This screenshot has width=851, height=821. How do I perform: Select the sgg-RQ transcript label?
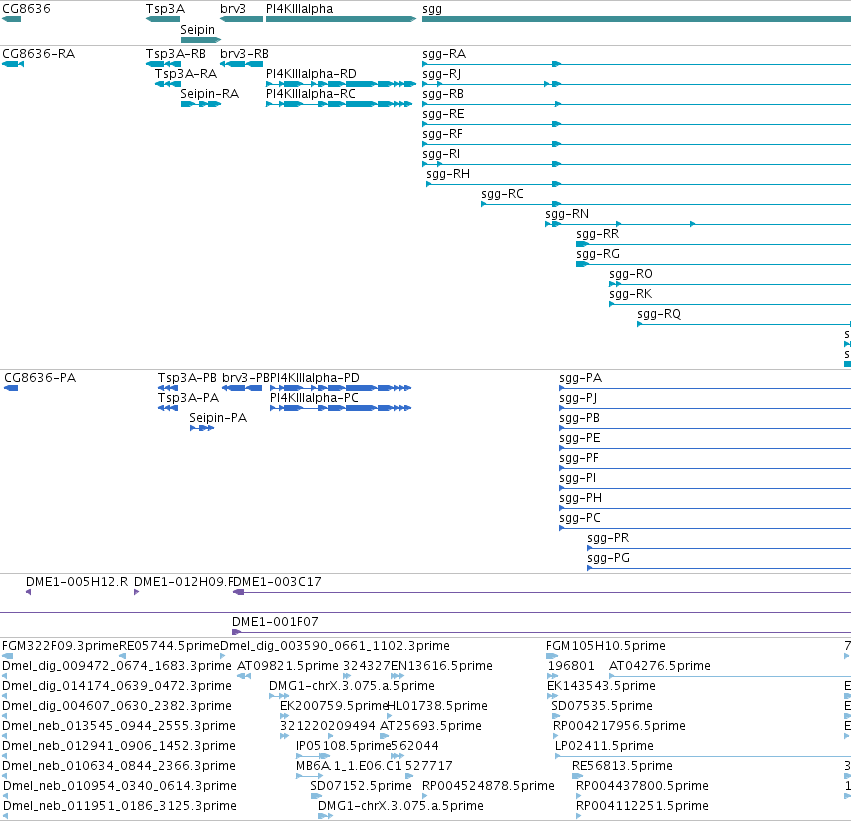pyautogui.click(x=659, y=315)
